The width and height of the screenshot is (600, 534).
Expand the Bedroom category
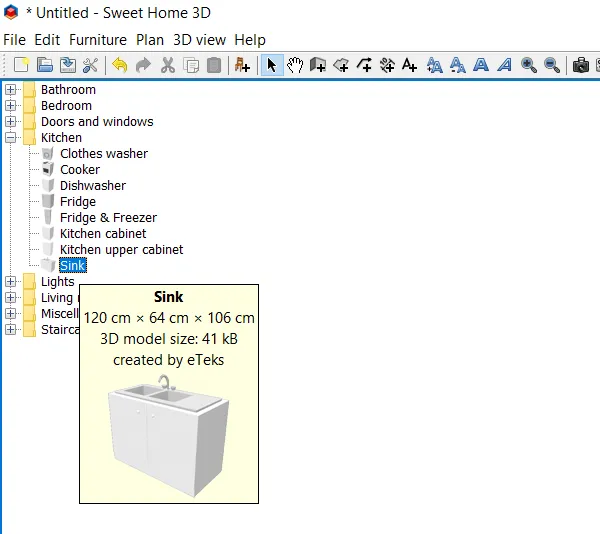(11, 106)
